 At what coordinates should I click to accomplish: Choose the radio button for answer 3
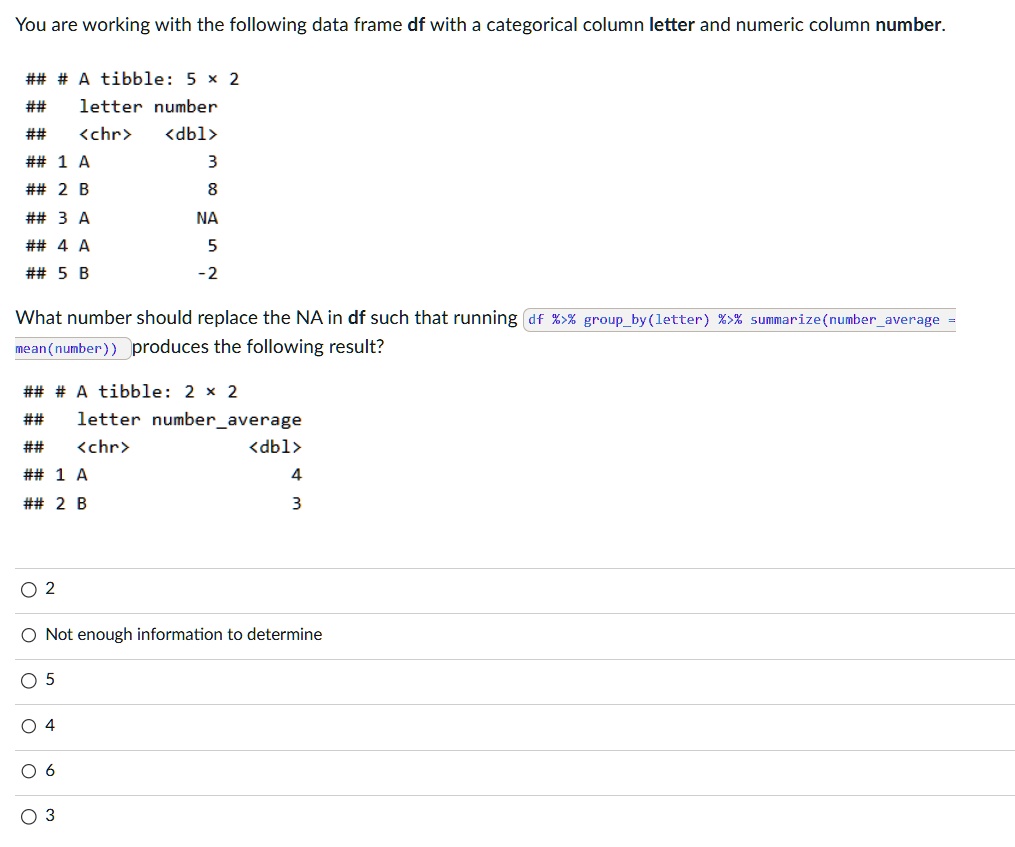tap(28, 817)
